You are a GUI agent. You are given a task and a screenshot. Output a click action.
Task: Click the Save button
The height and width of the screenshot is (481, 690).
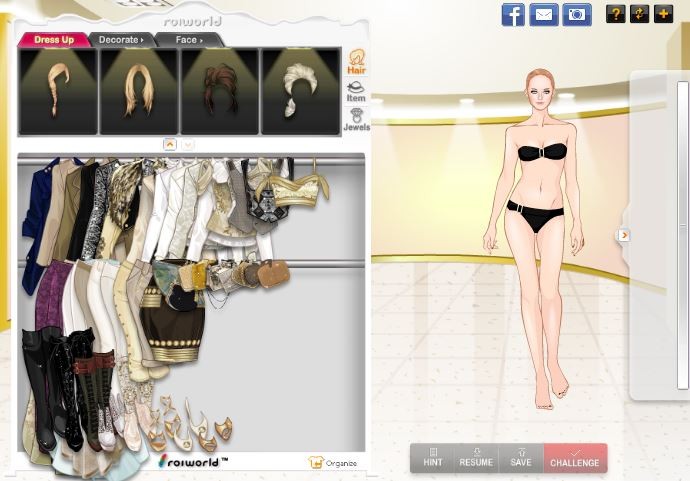pyautogui.click(x=520, y=458)
